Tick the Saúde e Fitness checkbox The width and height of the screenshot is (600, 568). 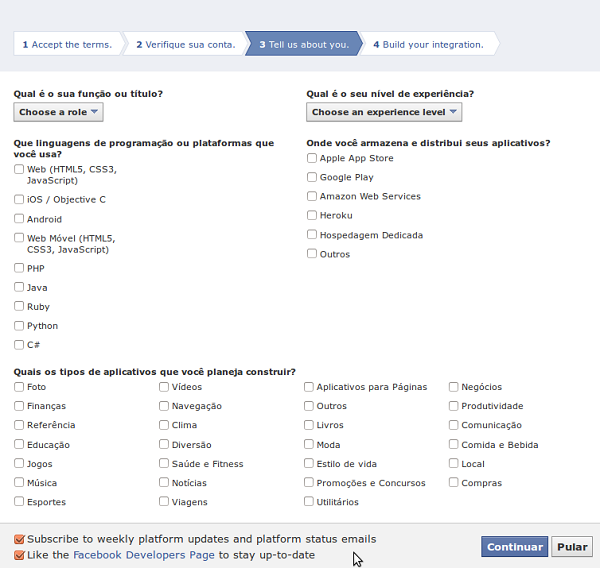click(164, 464)
